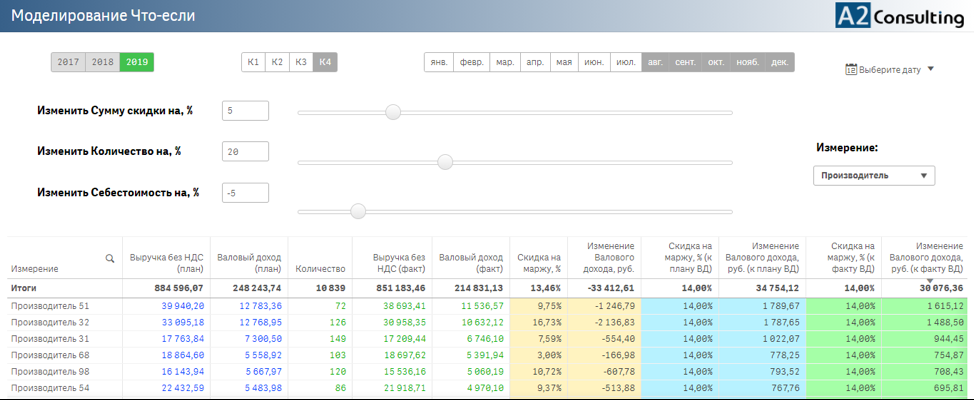The width and height of the screenshot is (974, 400).
Task: Click the Количество percent input field
Action: 246,152
